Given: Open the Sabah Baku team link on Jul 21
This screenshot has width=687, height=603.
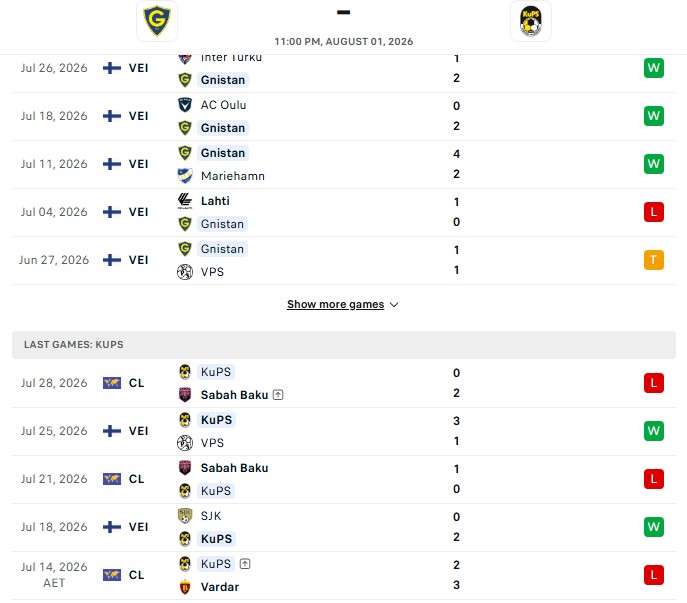Looking at the screenshot, I should [x=234, y=468].
